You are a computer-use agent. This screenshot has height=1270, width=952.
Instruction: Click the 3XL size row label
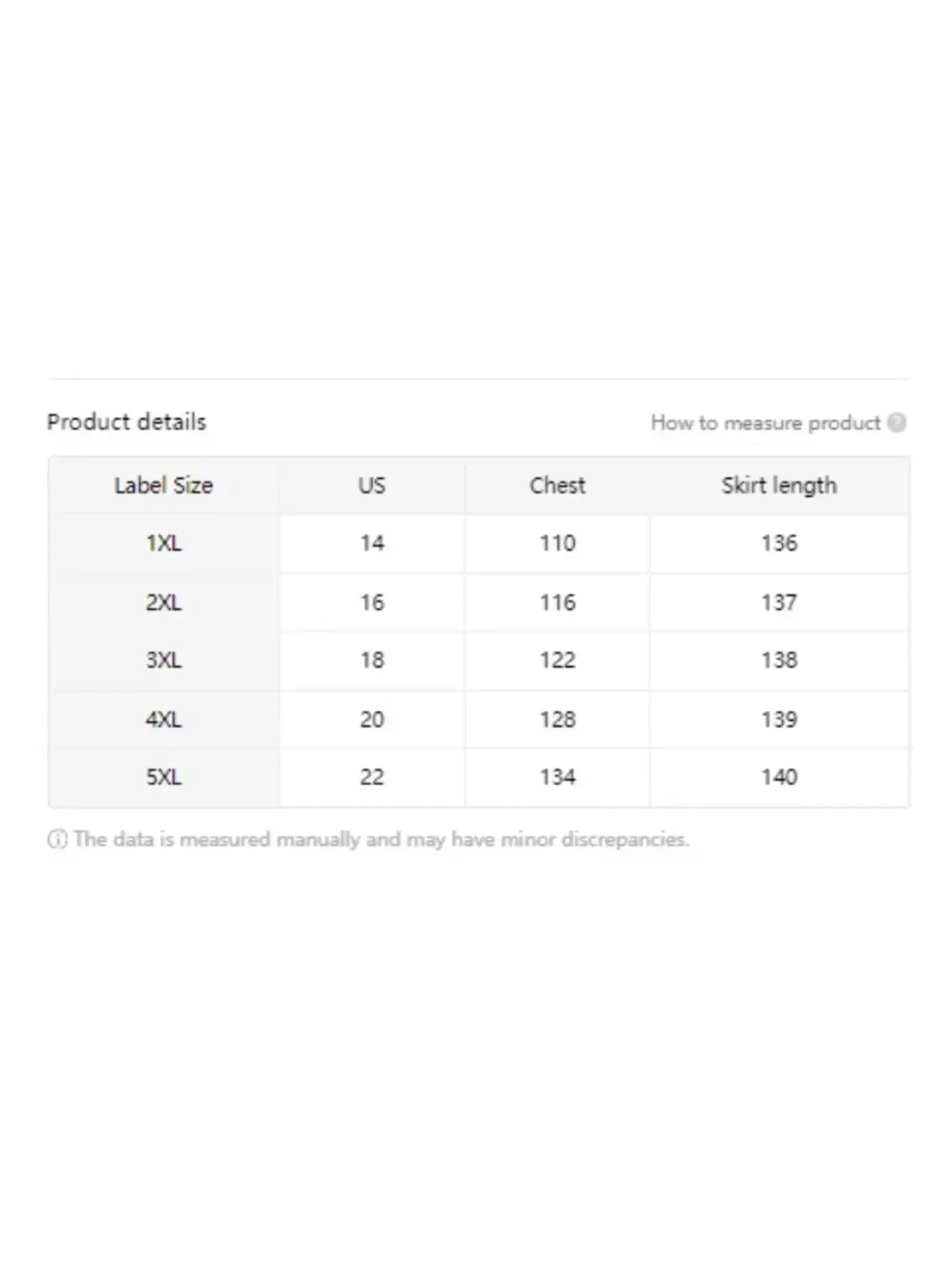tap(164, 660)
